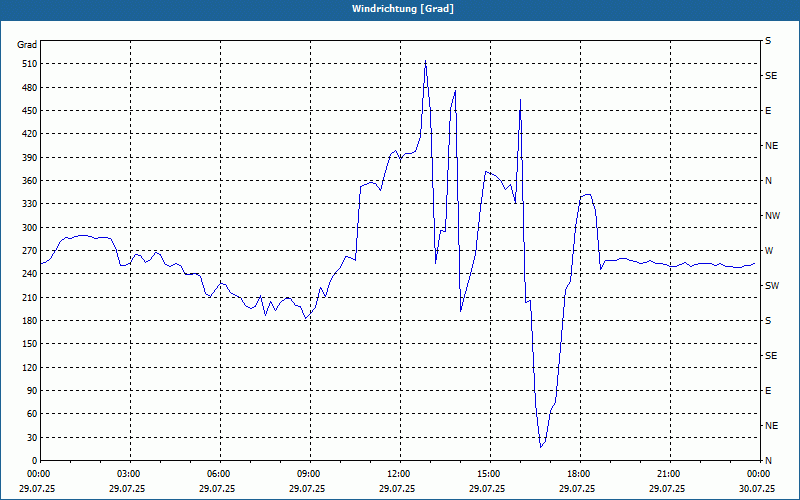Click the 29.07.25 date under 03:00
The height and width of the screenshot is (500, 800).
click(127, 488)
